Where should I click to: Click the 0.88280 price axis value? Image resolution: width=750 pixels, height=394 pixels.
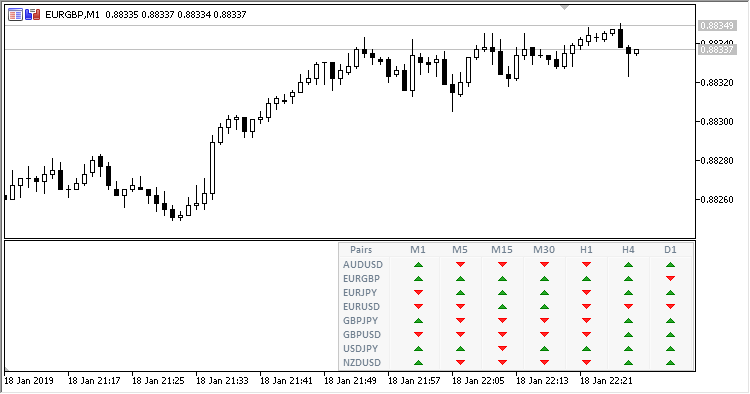[x=717, y=160]
